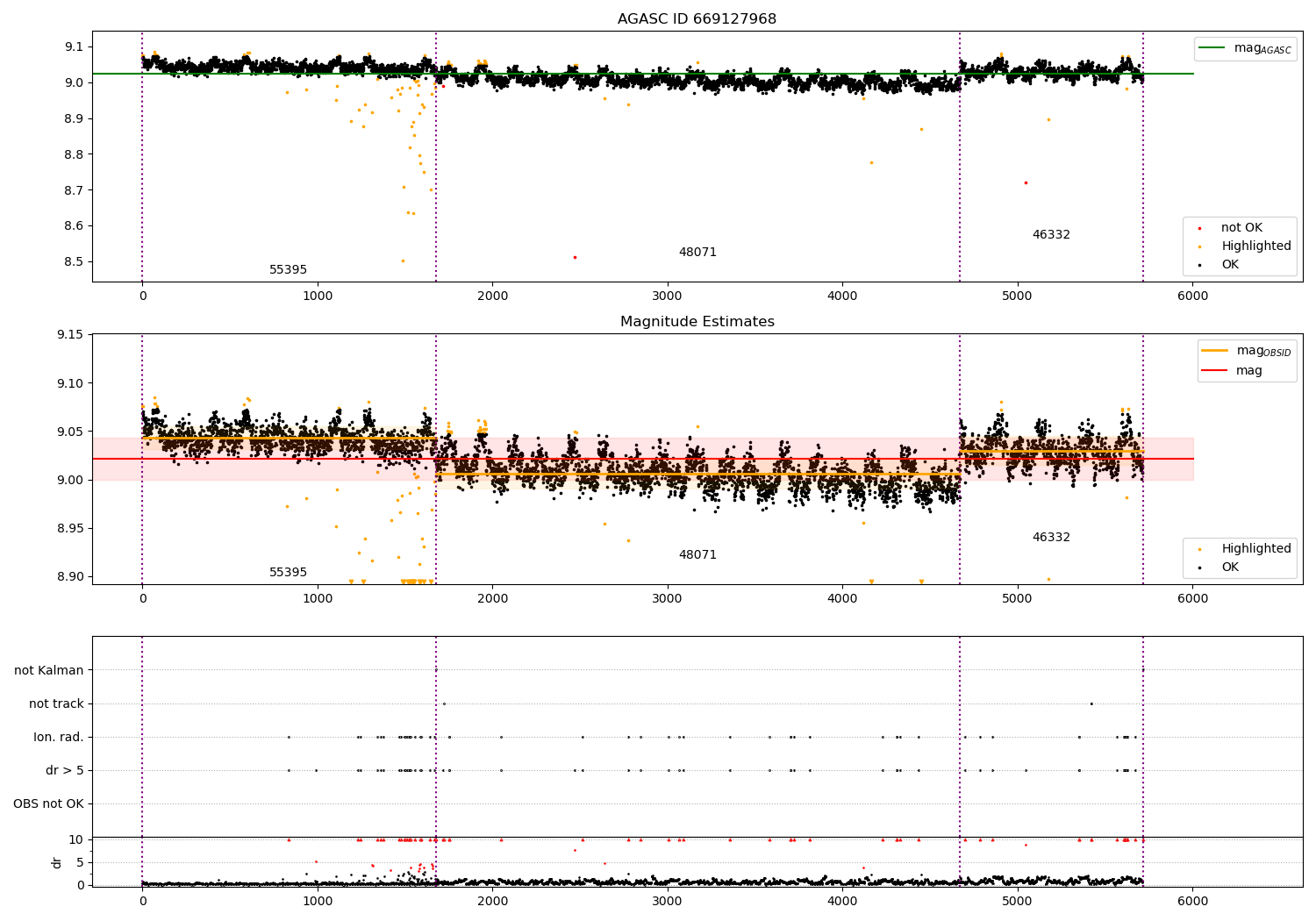The image size is (1316, 921).
Task: Click the red not-OK point near 8.72 in obsid 46332
Action: 1026,182
